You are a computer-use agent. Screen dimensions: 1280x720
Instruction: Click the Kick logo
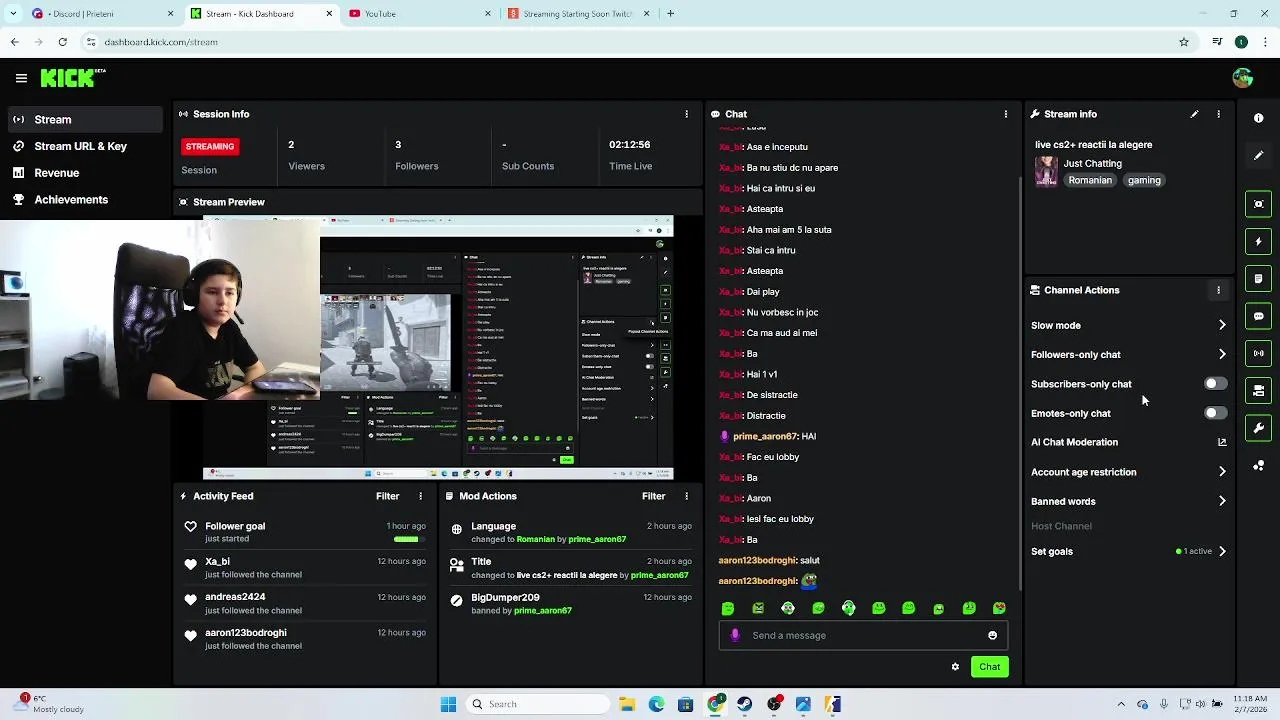[x=72, y=78]
